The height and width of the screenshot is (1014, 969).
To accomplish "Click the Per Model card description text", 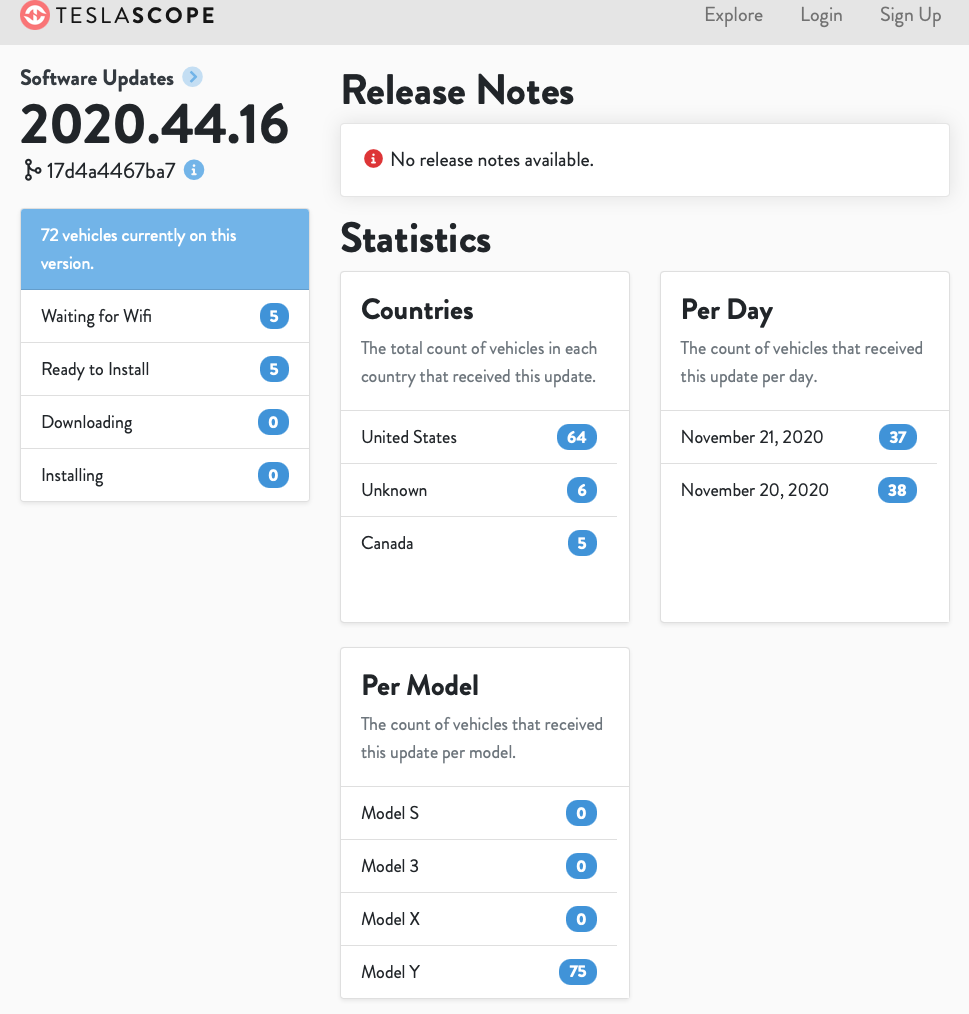I will [x=482, y=739].
